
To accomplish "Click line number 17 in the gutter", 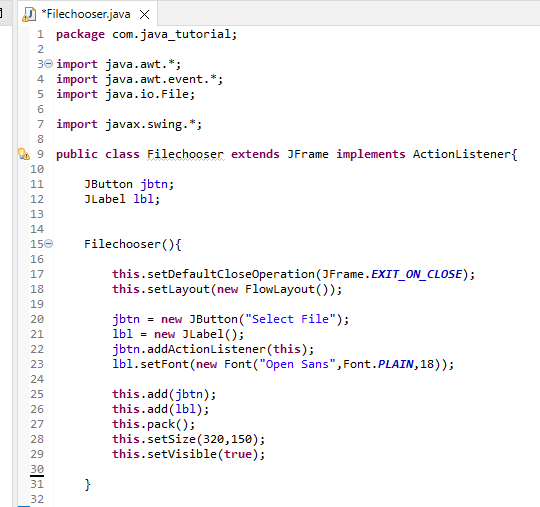I will coord(37,274).
